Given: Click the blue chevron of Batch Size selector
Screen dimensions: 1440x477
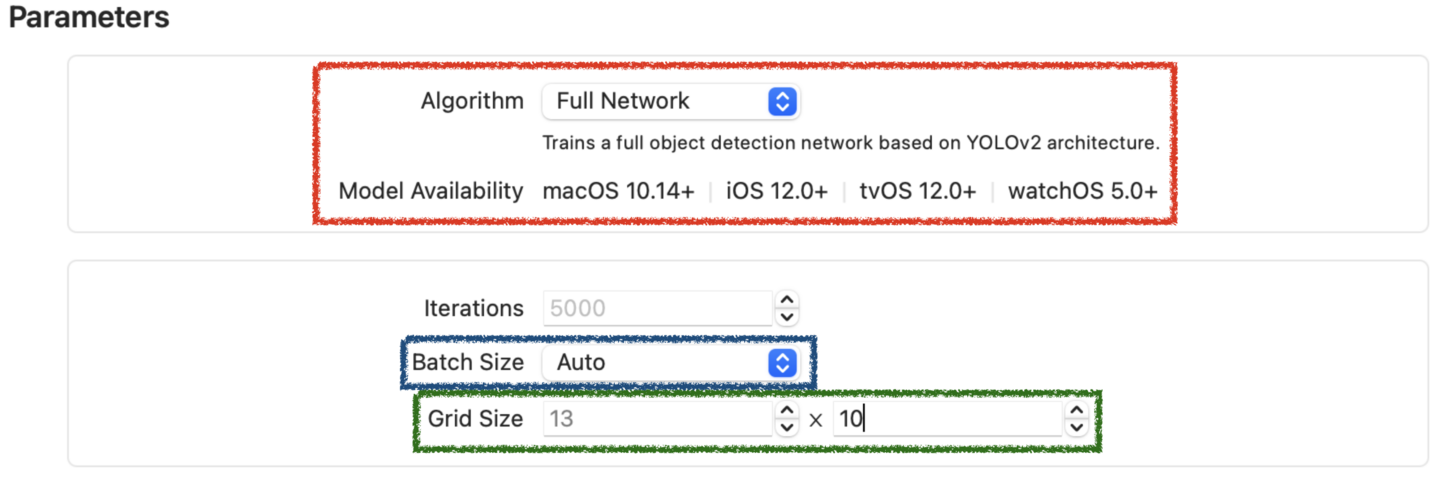Looking at the screenshot, I should (782, 362).
